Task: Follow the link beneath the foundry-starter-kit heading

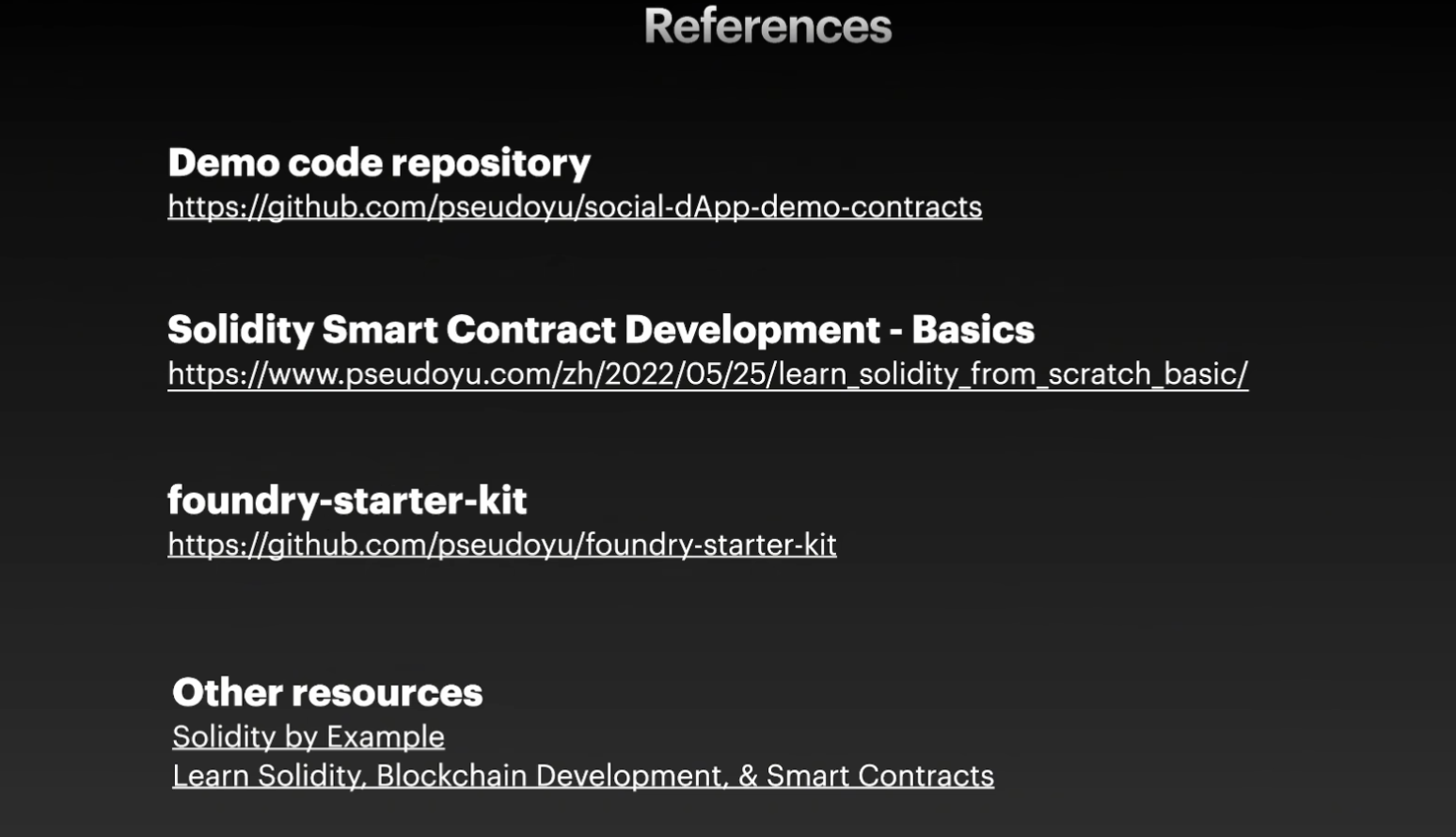Action: tap(501, 545)
